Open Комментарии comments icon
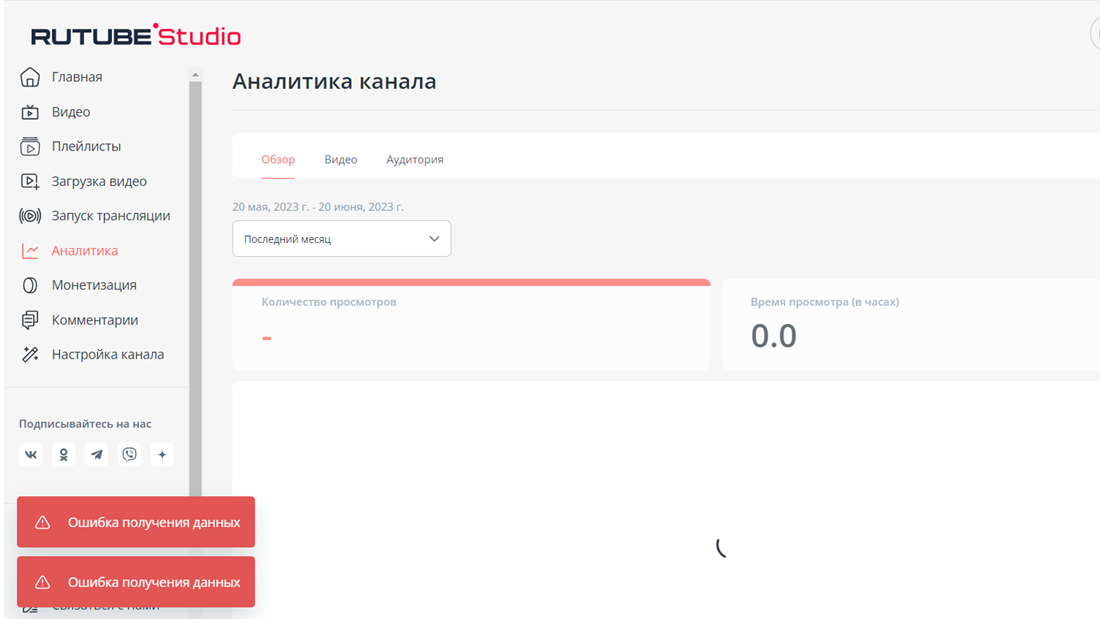Viewport: 1100px width, 619px height. pyautogui.click(x=30, y=319)
